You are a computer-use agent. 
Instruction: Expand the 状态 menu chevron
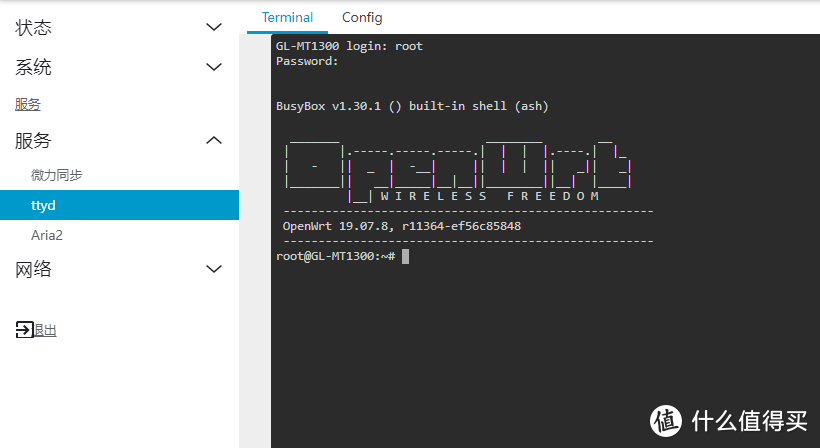pos(213,28)
